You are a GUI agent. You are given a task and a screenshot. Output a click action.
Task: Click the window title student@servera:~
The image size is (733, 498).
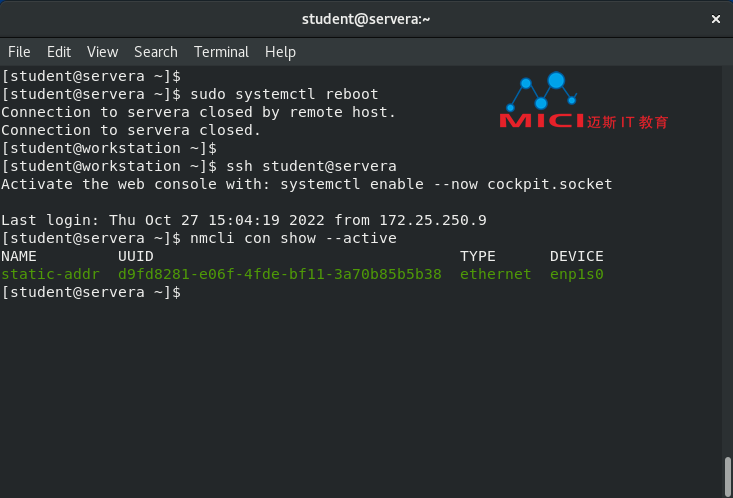click(366, 19)
